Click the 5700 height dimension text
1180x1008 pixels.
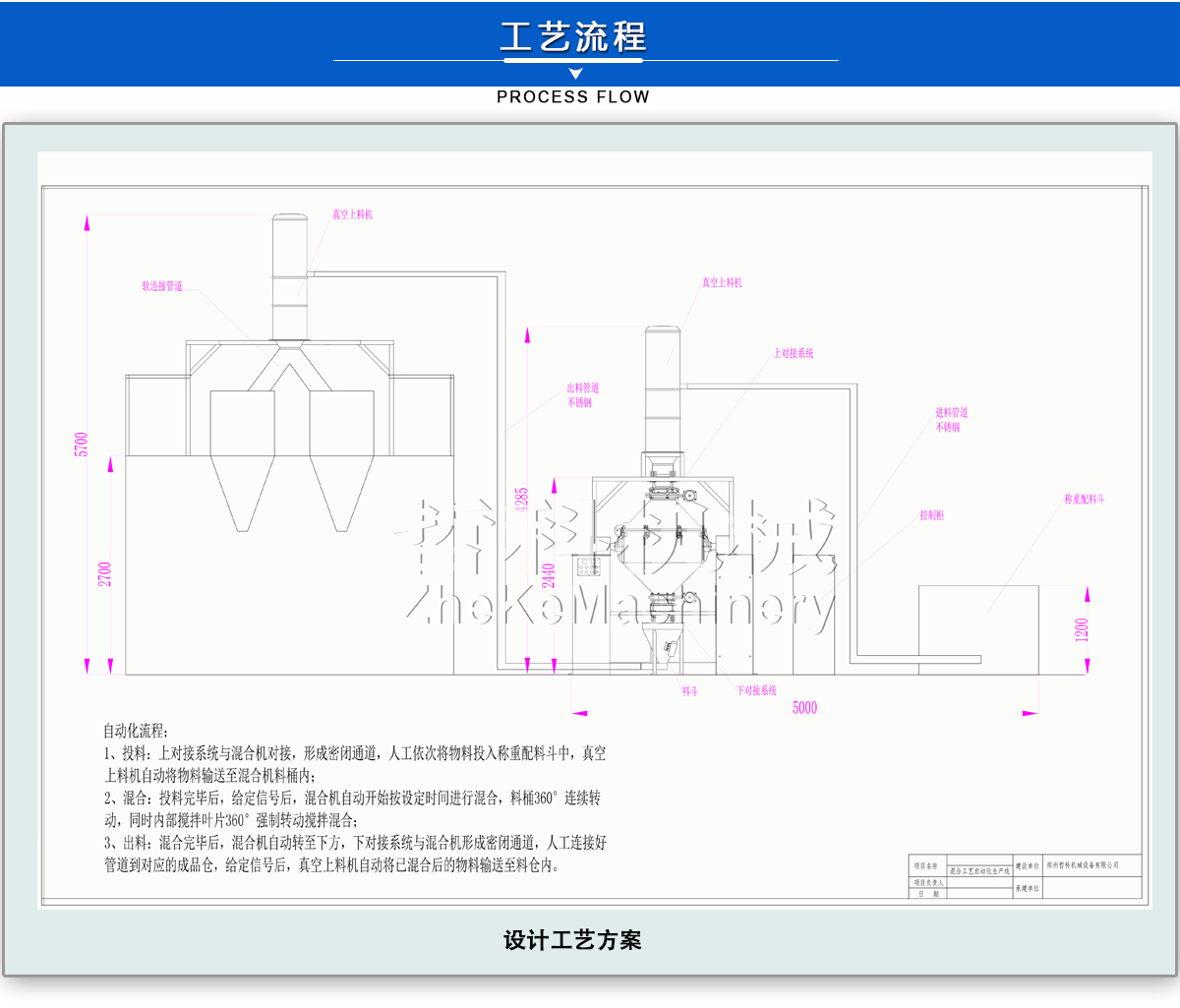tap(82, 444)
